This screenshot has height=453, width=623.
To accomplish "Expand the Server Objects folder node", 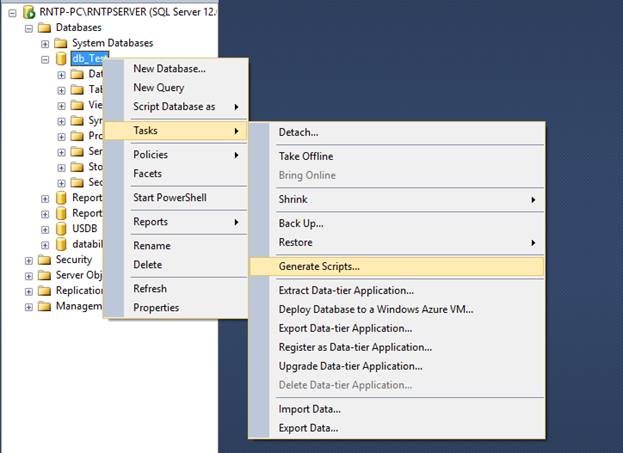I will 29,276.
